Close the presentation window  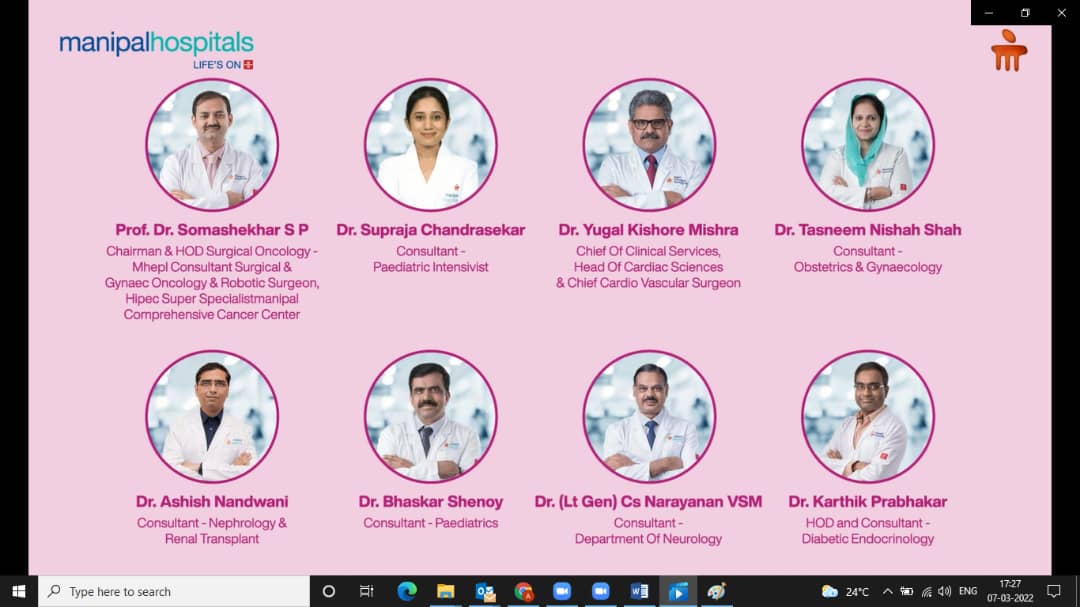tap(1061, 12)
